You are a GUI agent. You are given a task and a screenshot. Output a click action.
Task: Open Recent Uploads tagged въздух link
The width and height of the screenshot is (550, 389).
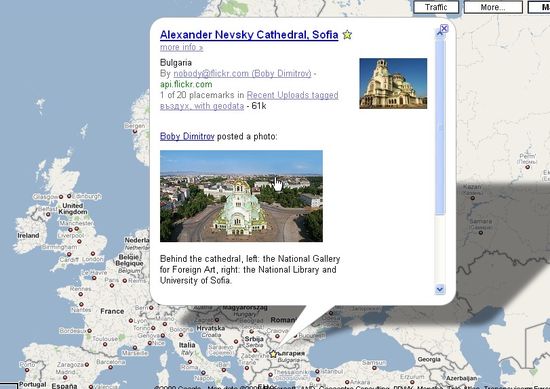[249, 100]
